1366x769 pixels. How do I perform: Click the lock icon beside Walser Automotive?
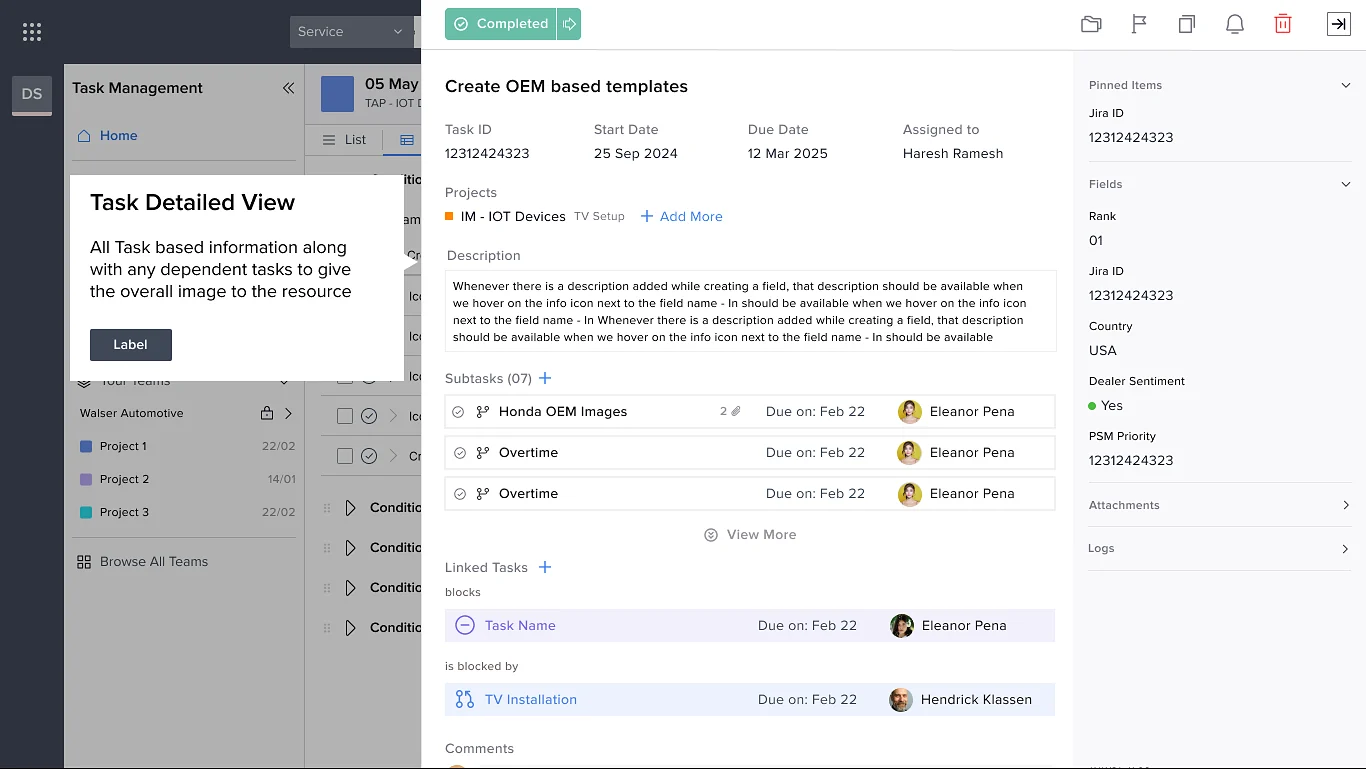(x=267, y=413)
